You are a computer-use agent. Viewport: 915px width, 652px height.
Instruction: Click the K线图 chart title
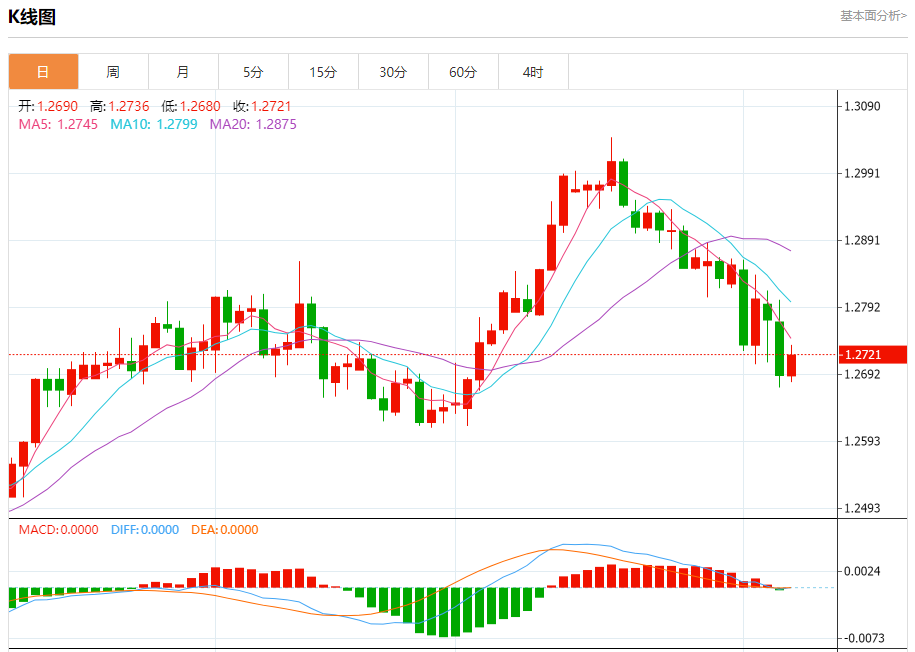pos(32,17)
